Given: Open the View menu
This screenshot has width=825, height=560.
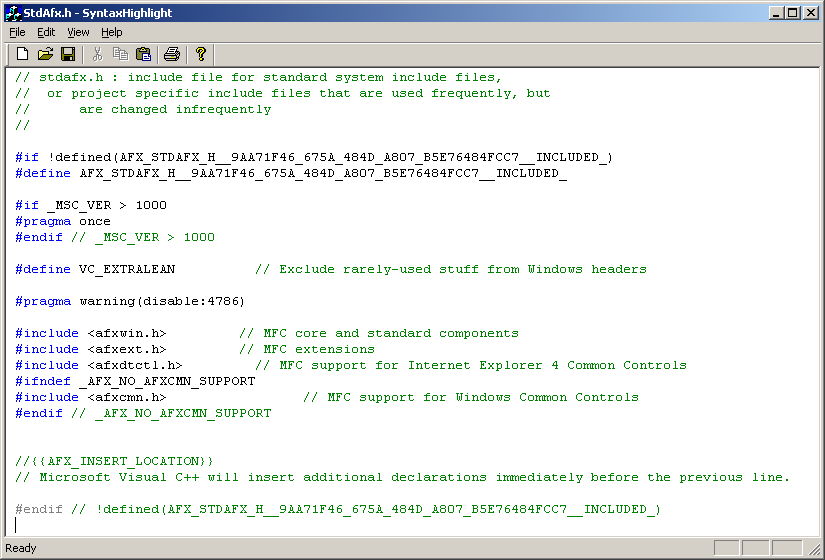Looking at the screenshot, I should click(x=78, y=32).
